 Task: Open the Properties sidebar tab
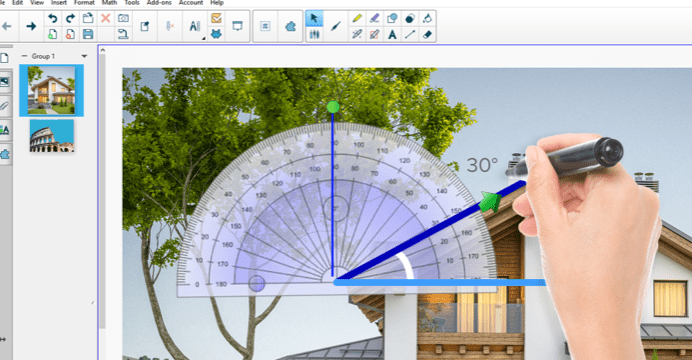point(5,130)
